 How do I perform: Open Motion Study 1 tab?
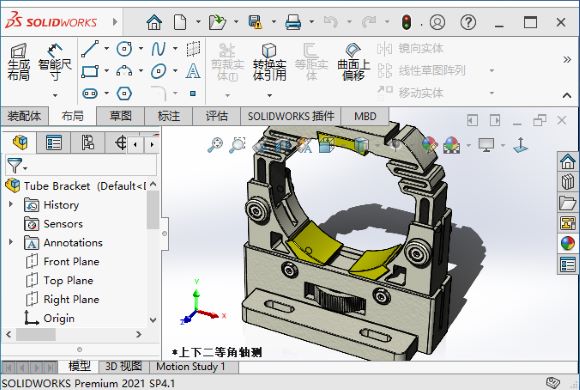click(190, 367)
